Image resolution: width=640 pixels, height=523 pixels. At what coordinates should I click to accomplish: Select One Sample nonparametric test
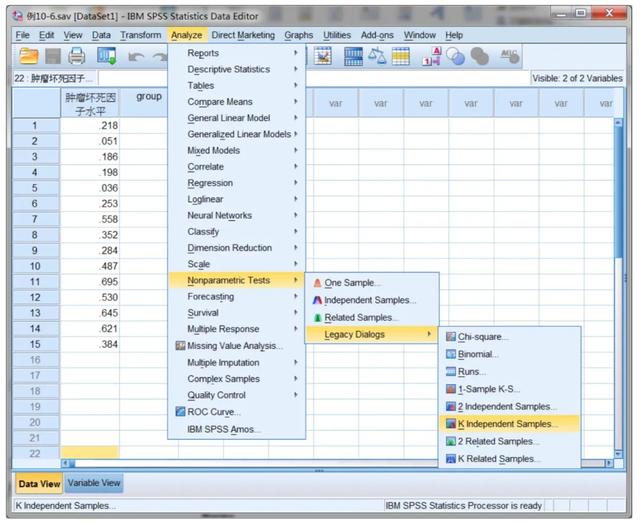pos(371,283)
